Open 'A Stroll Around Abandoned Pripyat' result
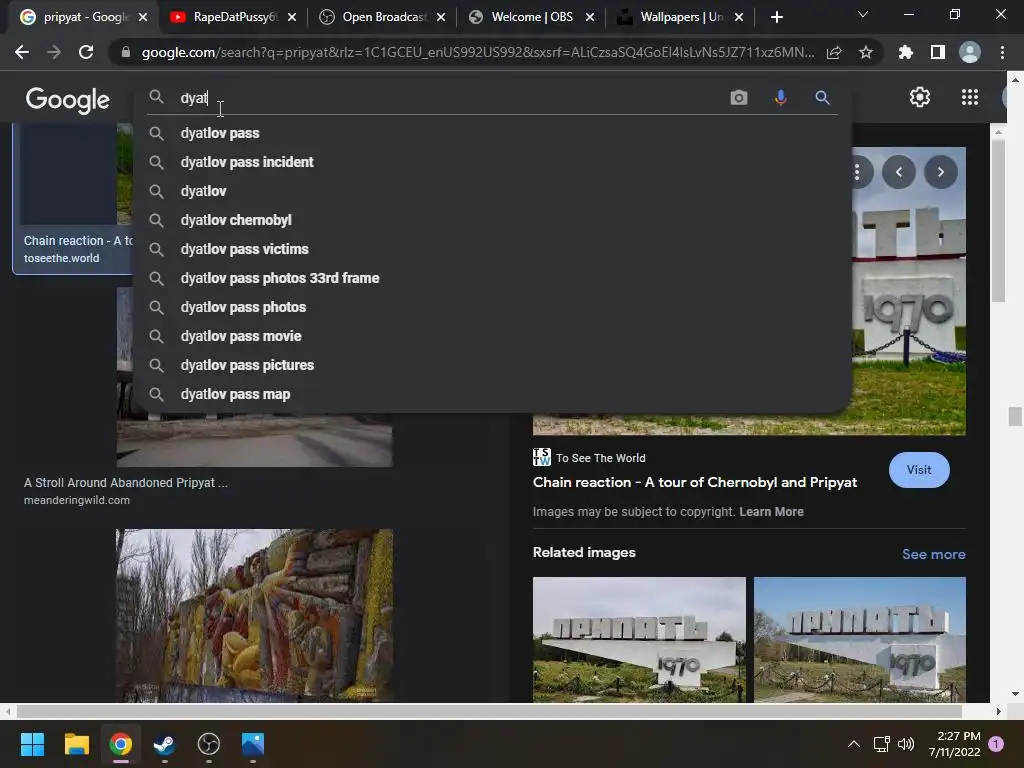1024x768 pixels. (x=125, y=483)
